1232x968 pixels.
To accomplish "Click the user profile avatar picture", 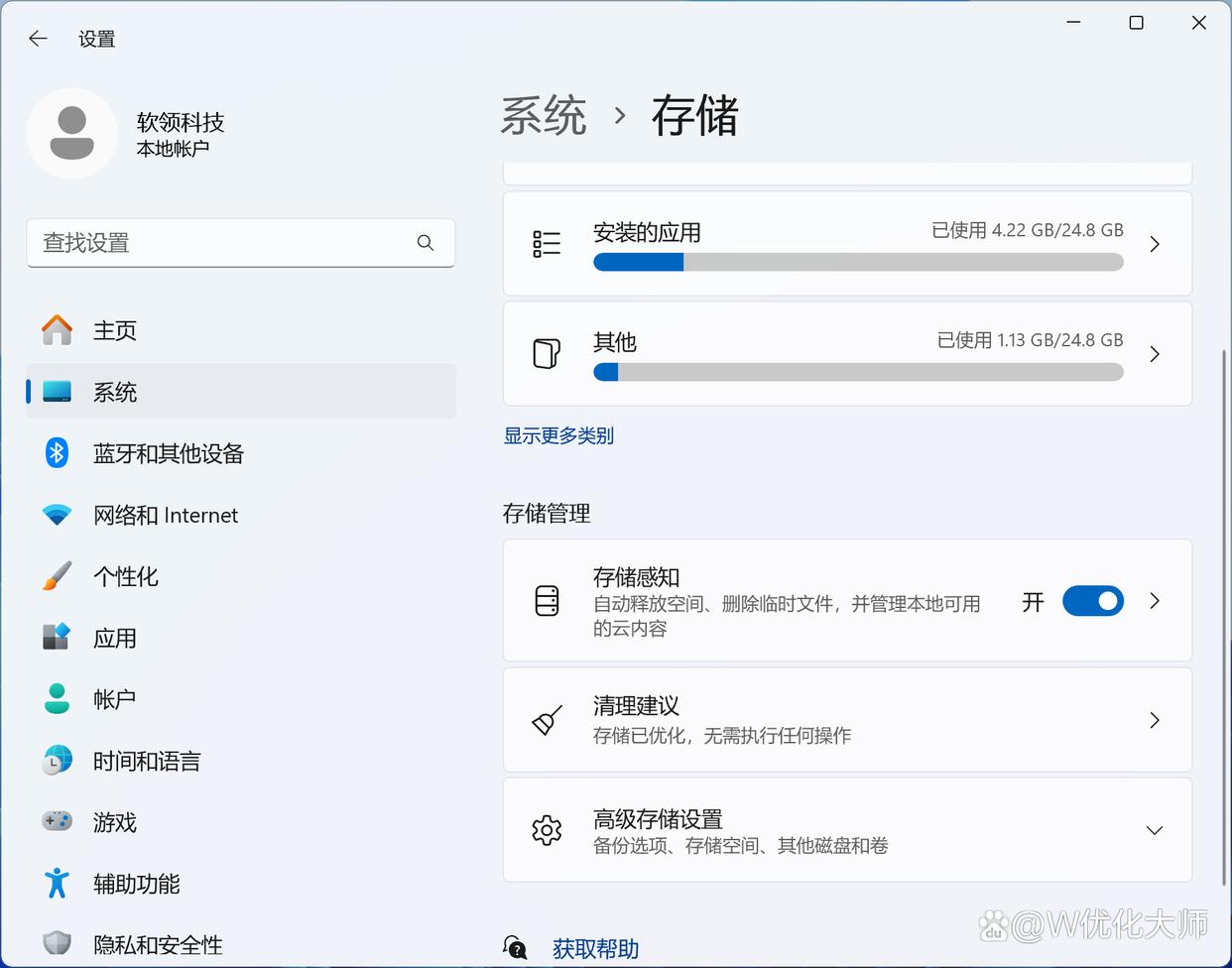I will [x=71, y=134].
